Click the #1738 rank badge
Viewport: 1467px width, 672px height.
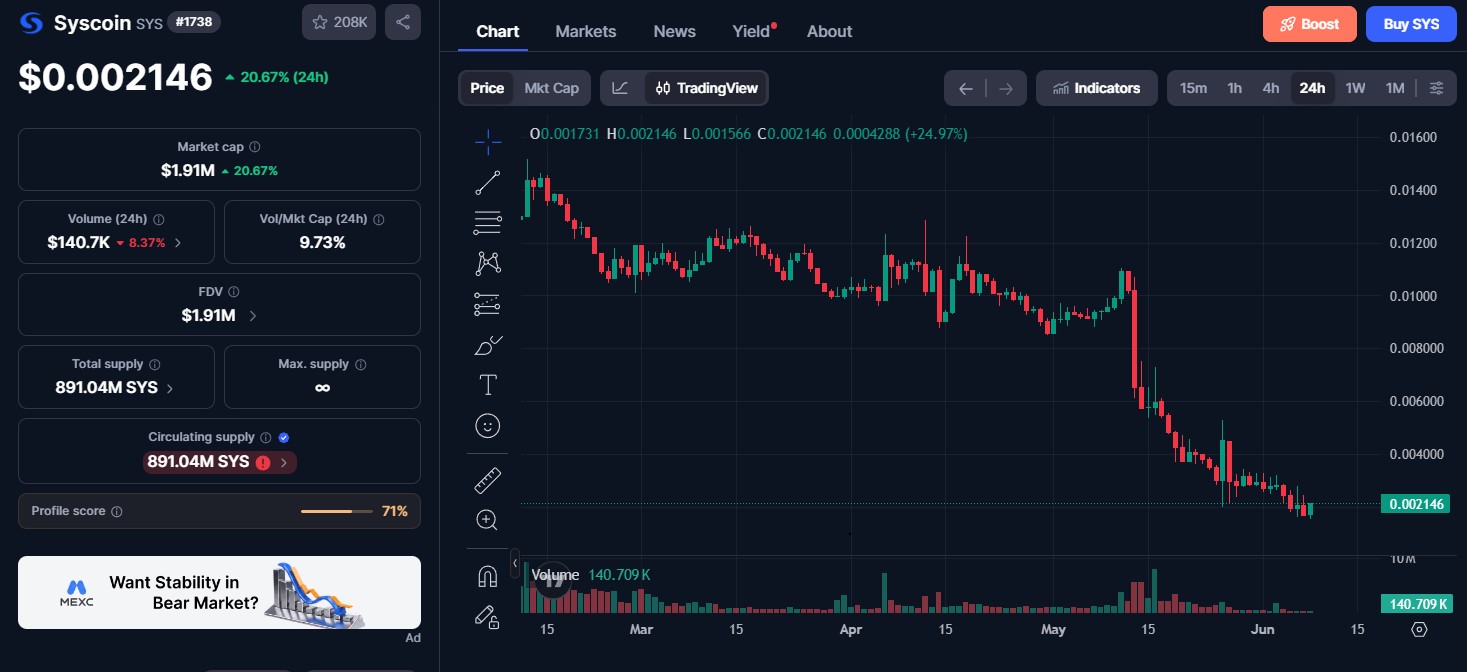click(x=194, y=22)
